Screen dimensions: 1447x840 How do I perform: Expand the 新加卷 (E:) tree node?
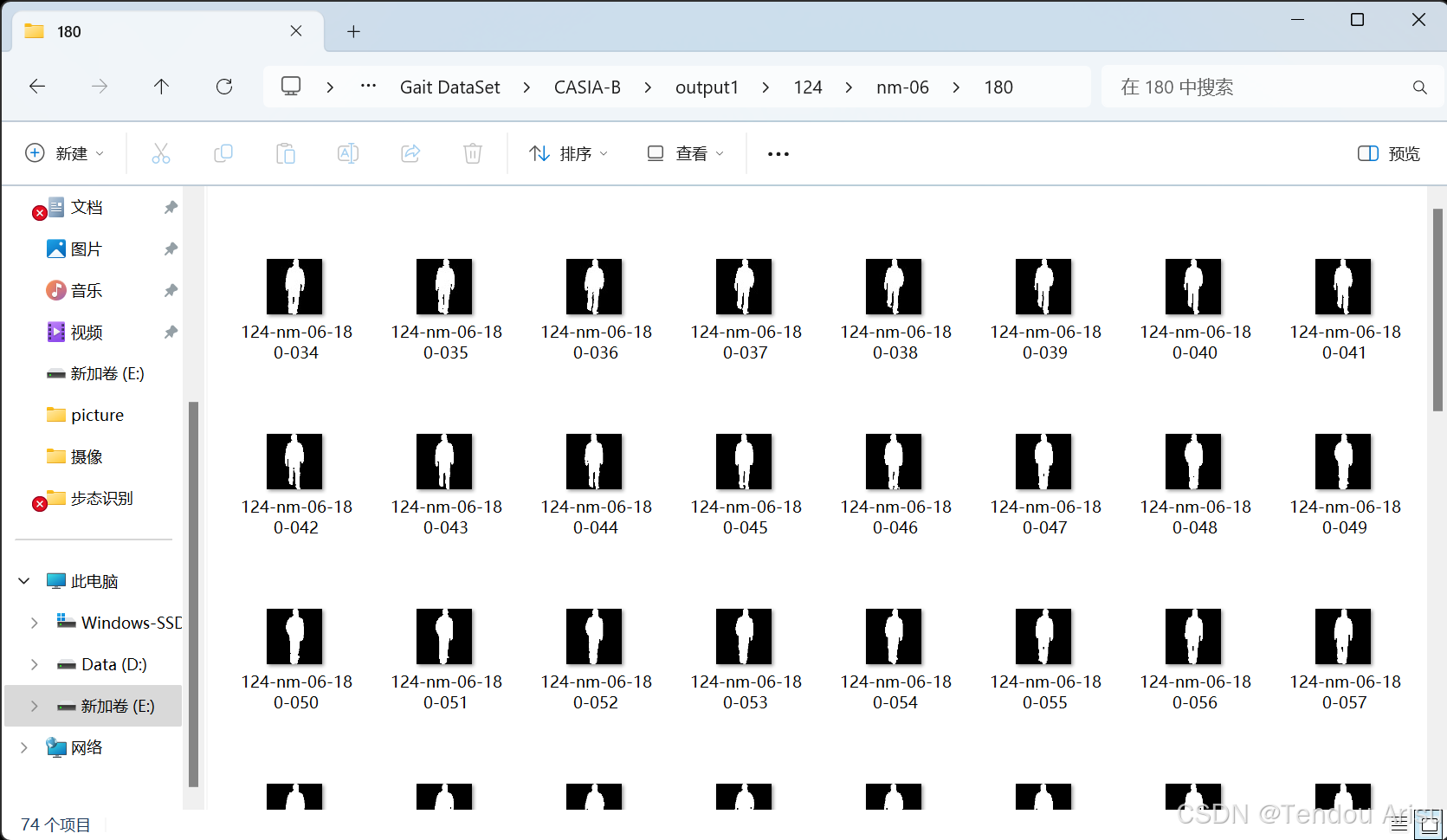(x=35, y=706)
